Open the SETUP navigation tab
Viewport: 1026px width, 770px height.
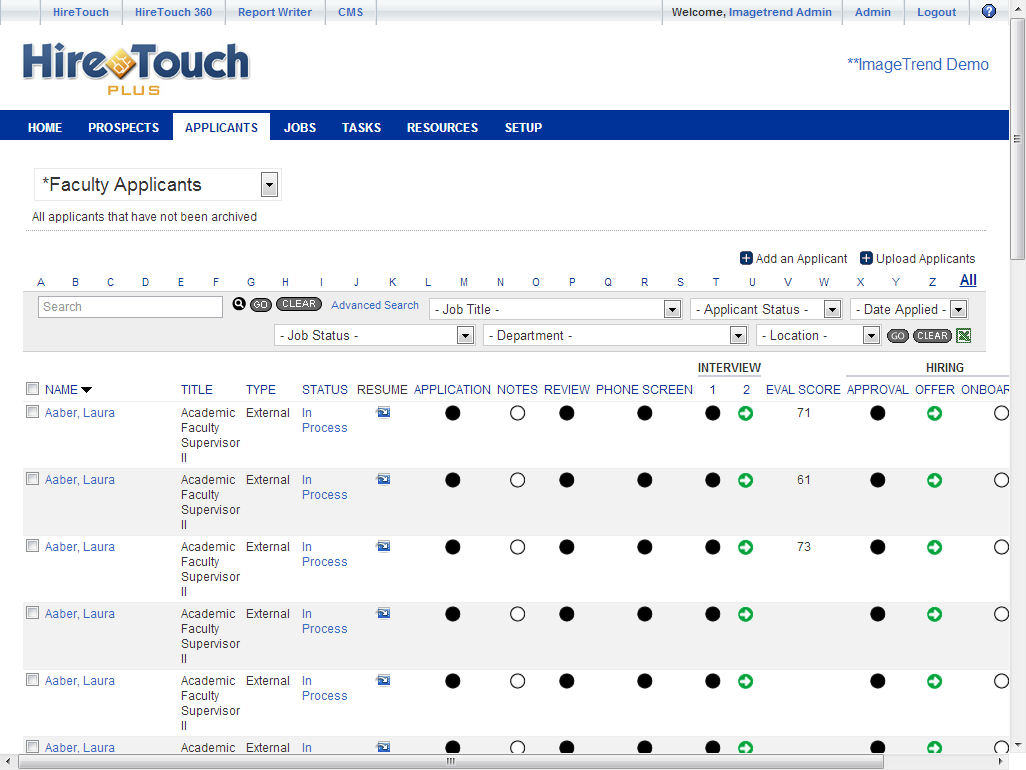point(522,127)
